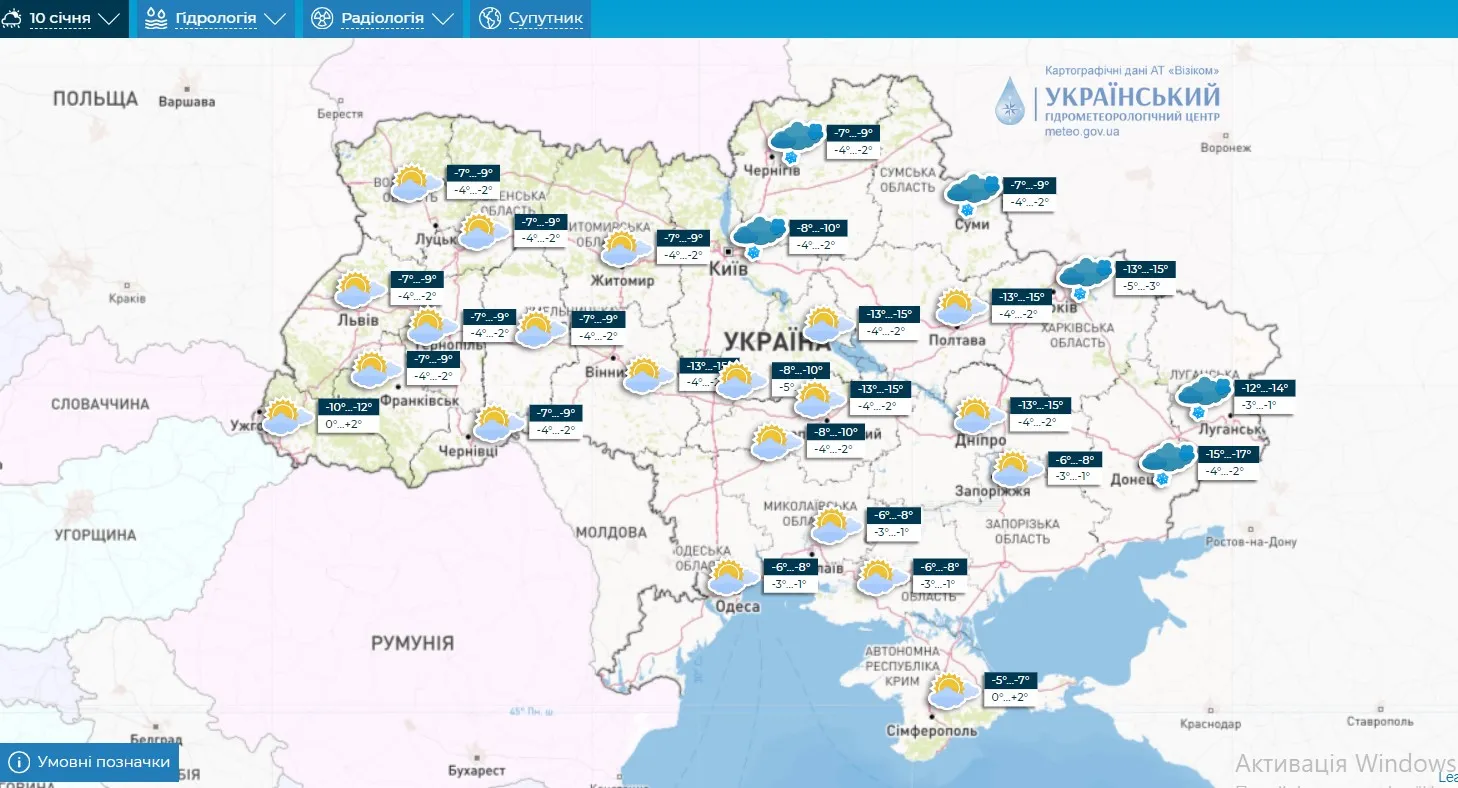The width and height of the screenshot is (1458, 788).
Task: Select the snow cloud icon near Donetsk
Action: tap(1166, 461)
